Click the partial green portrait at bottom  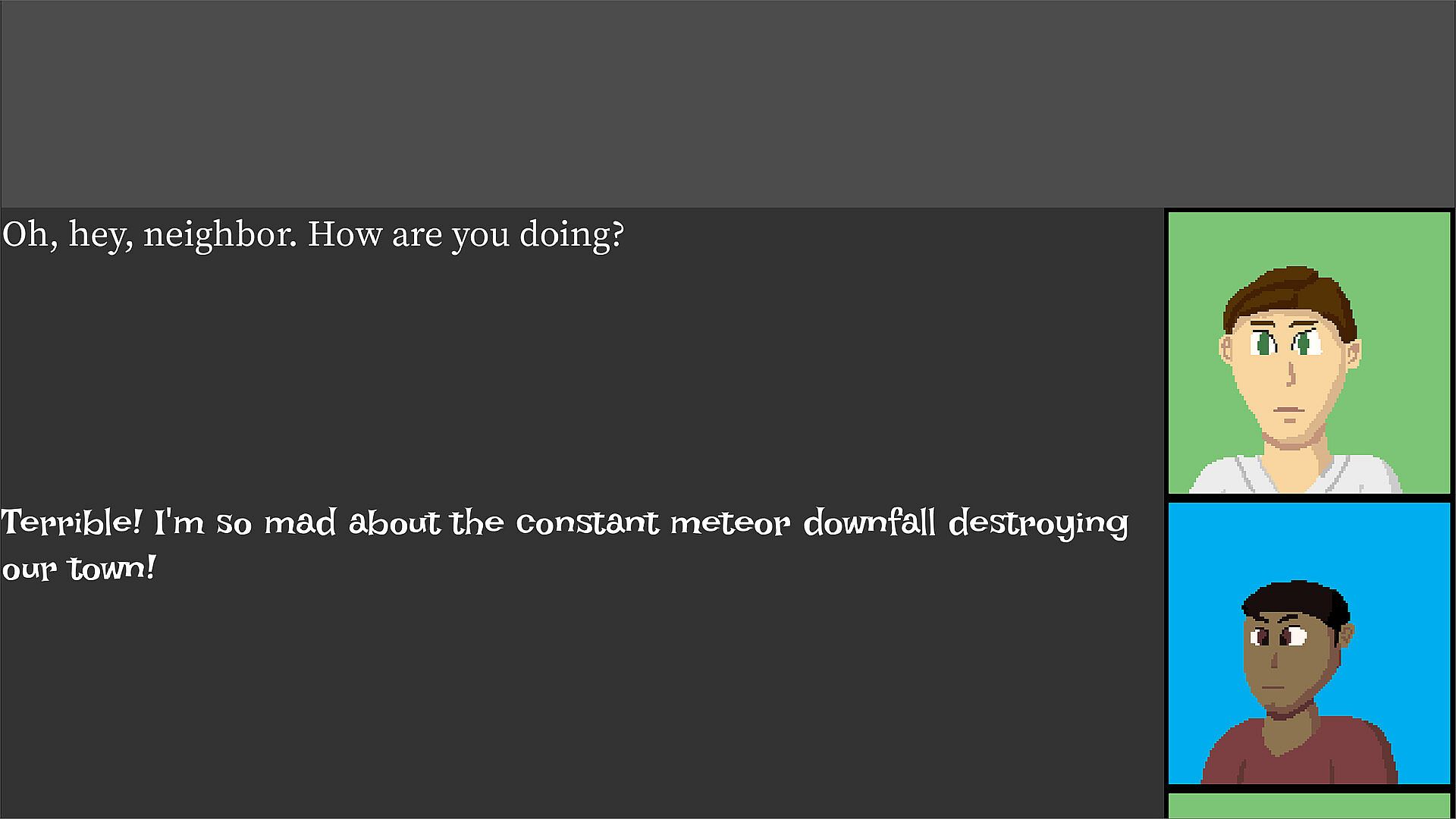[x=1309, y=806]
